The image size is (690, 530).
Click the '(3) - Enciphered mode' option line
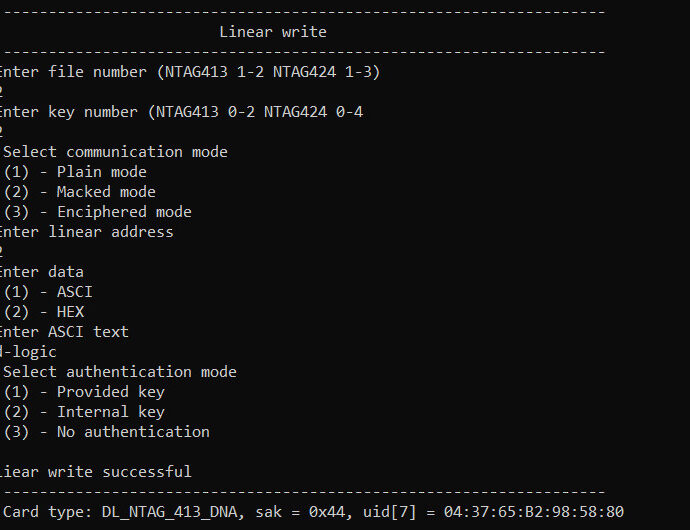pos(97,212)
